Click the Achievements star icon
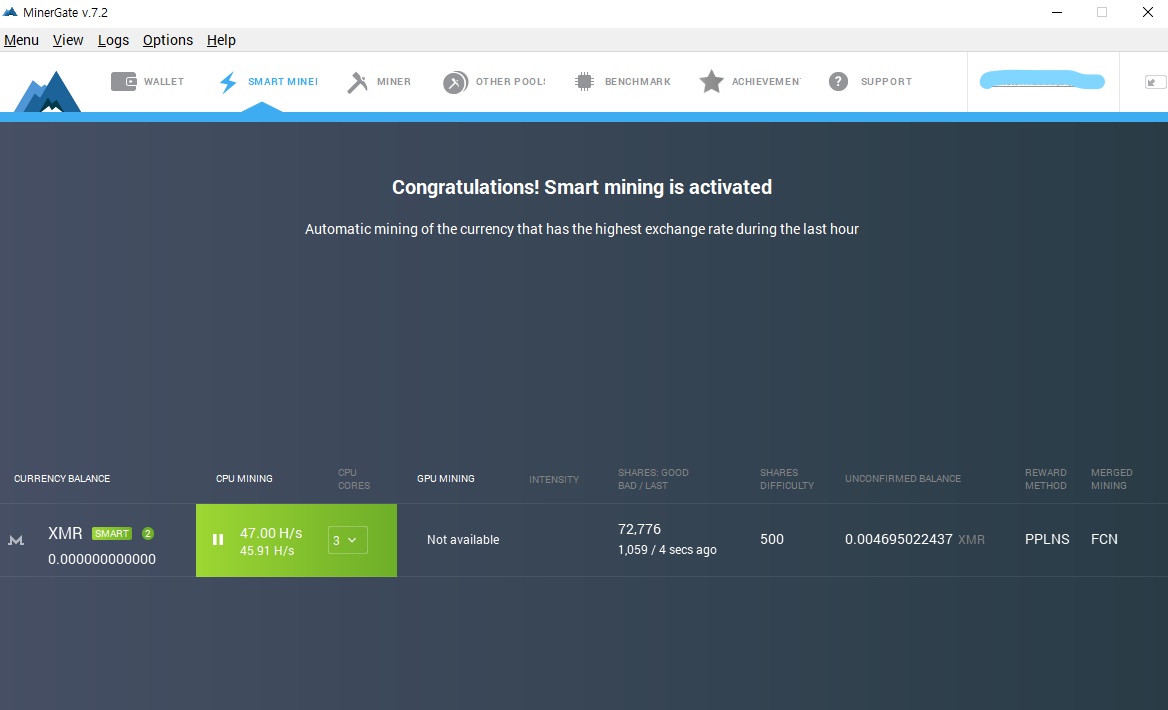1168x710 pixels. 711,81
